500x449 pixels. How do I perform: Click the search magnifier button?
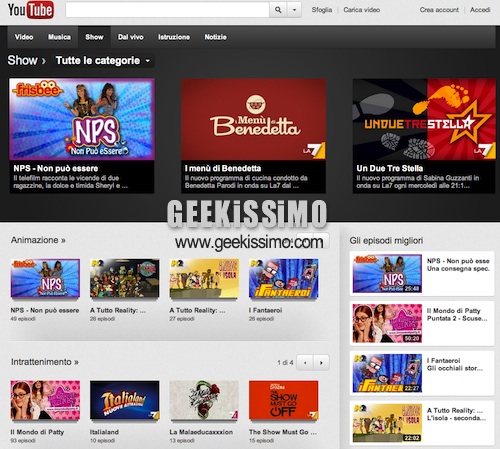(x=278, y=10)
